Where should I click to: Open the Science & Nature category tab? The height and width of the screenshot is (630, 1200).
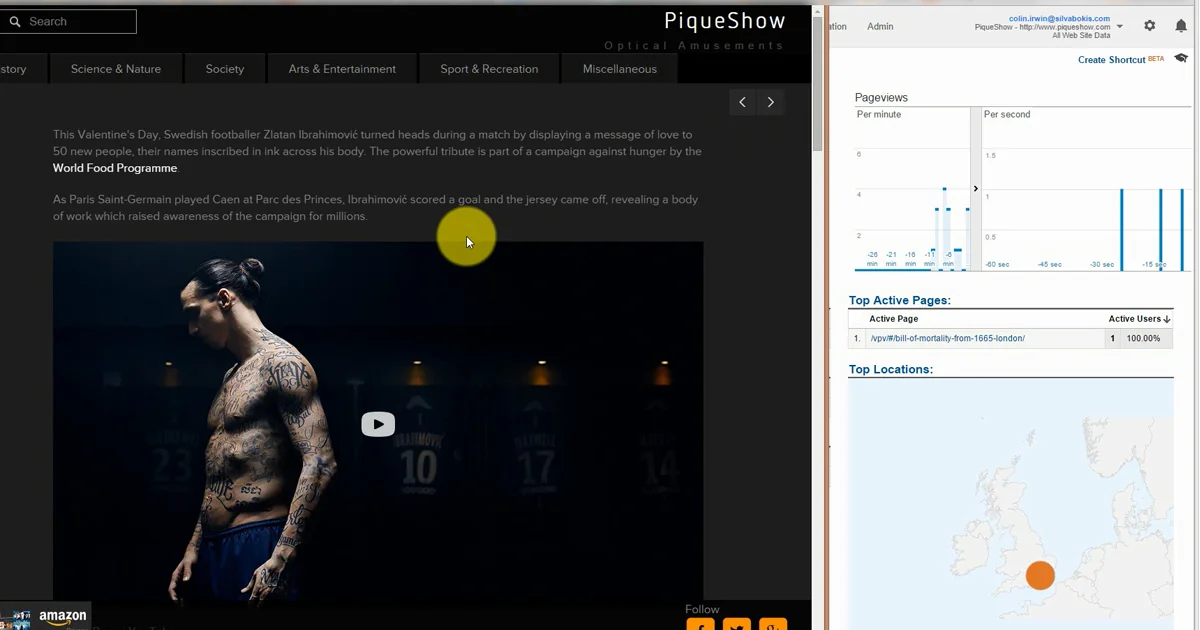pyautogui.click(x=116, y=69)
